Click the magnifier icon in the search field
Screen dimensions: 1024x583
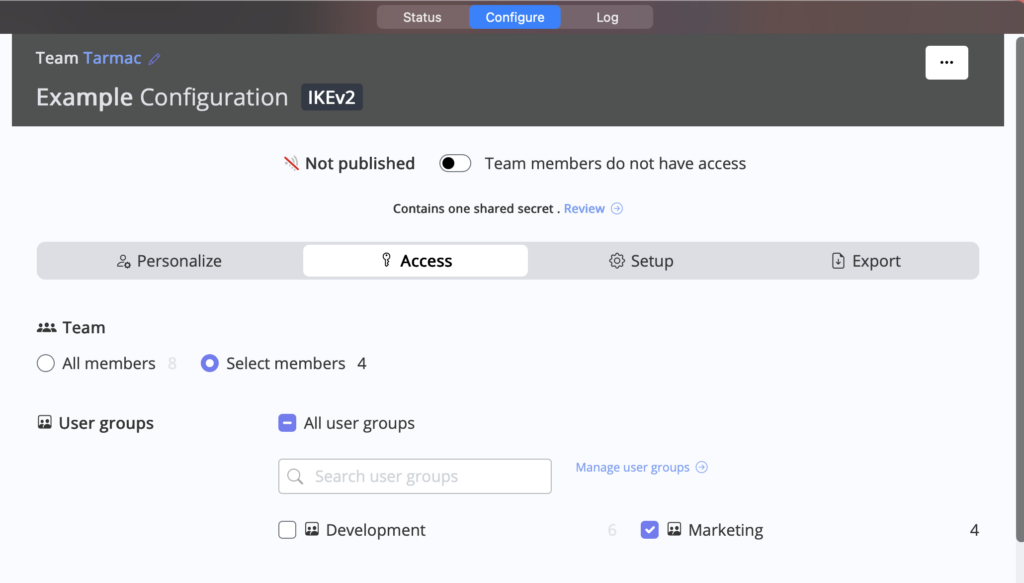click(x=294, y=476)
